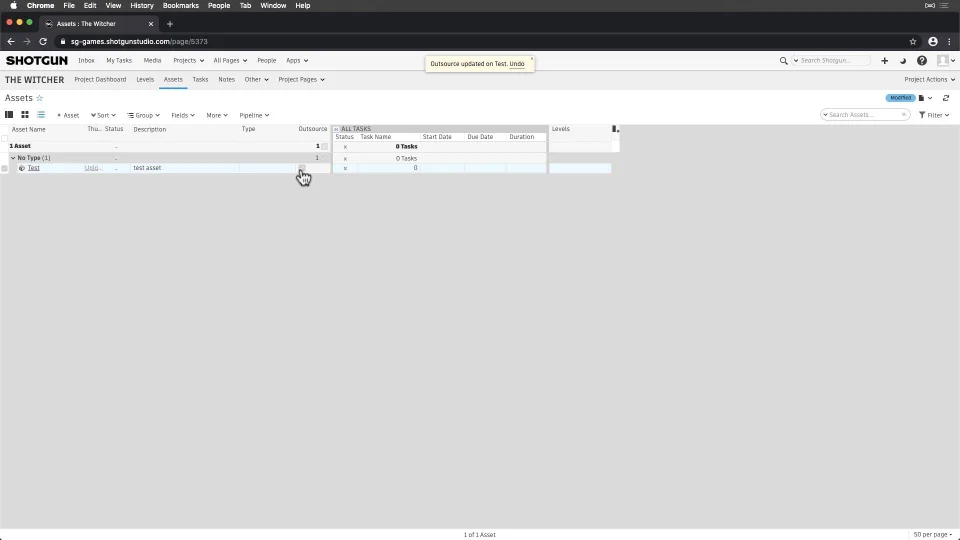The width and height of the screenshot is (960, 540).
Task: Click the Upload thumbnail link for Test
Action: pyautogui.click(x=93, y=168)
